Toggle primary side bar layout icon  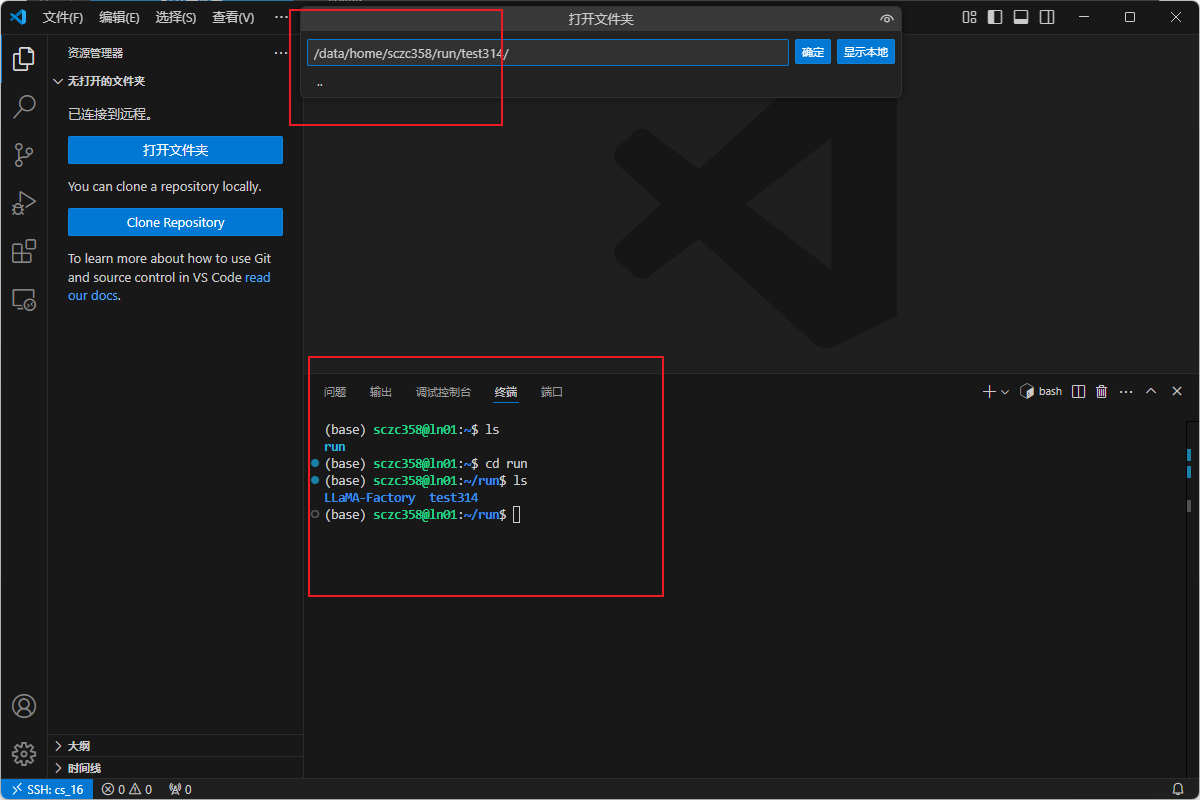(x=995, y=17)
